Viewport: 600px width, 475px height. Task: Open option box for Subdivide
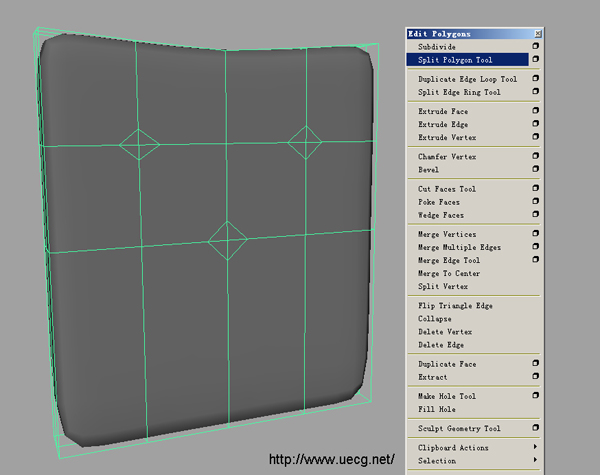tap(535, 46)
